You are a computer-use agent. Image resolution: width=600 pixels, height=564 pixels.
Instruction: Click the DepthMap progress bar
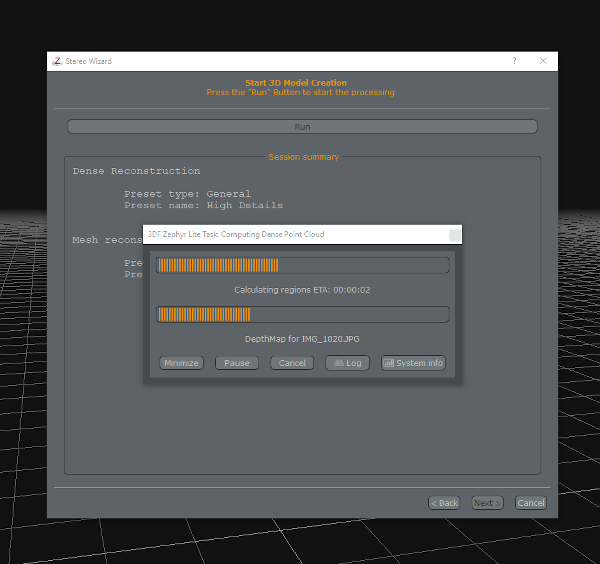pyautogui.click(x=302, y=315)
